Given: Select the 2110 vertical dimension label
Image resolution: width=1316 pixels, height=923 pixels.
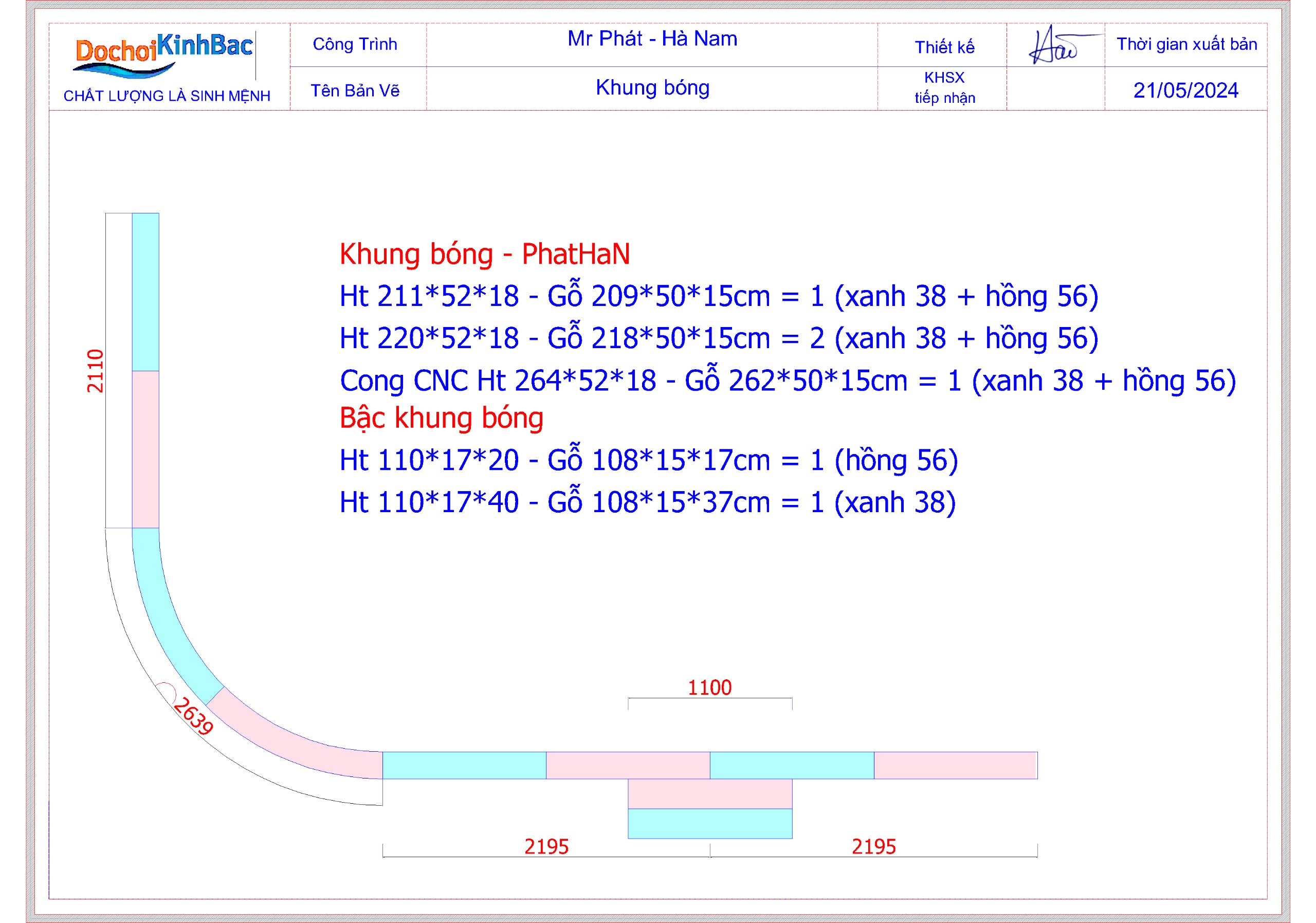Looking at the screenshot, I should click(95, 371).
